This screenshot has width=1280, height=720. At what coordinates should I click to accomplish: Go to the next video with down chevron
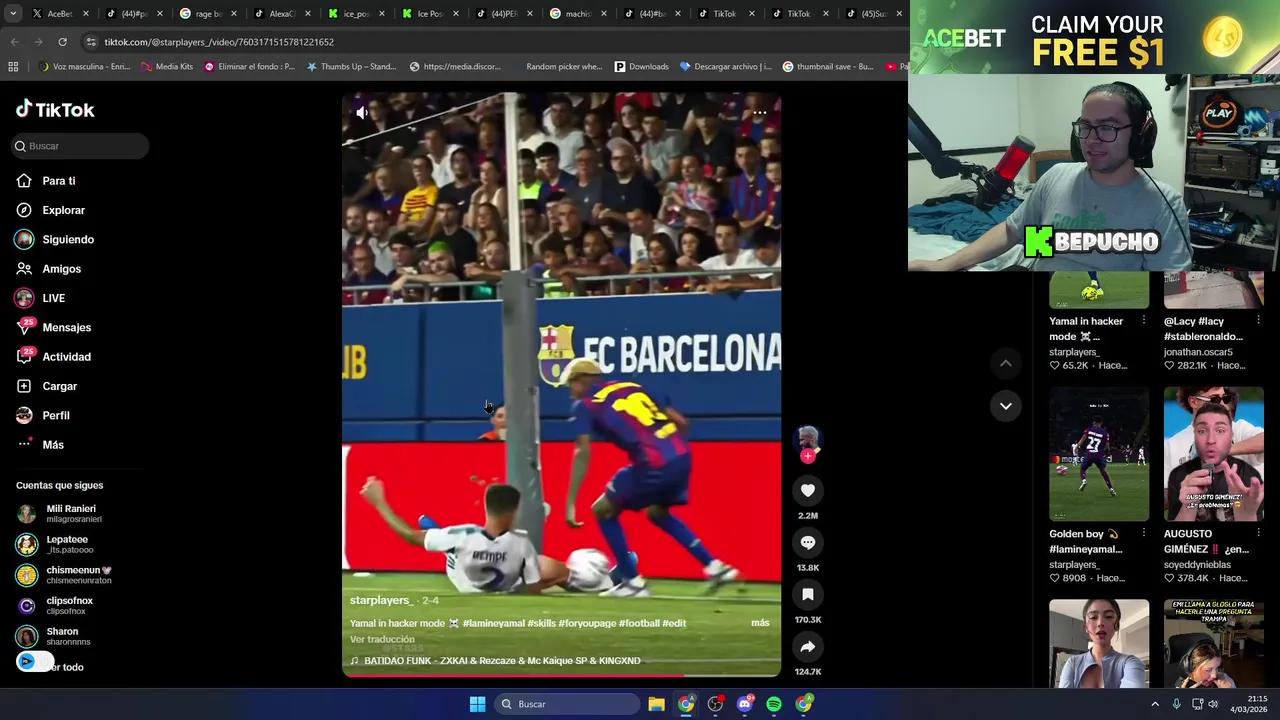[1006, 406]
